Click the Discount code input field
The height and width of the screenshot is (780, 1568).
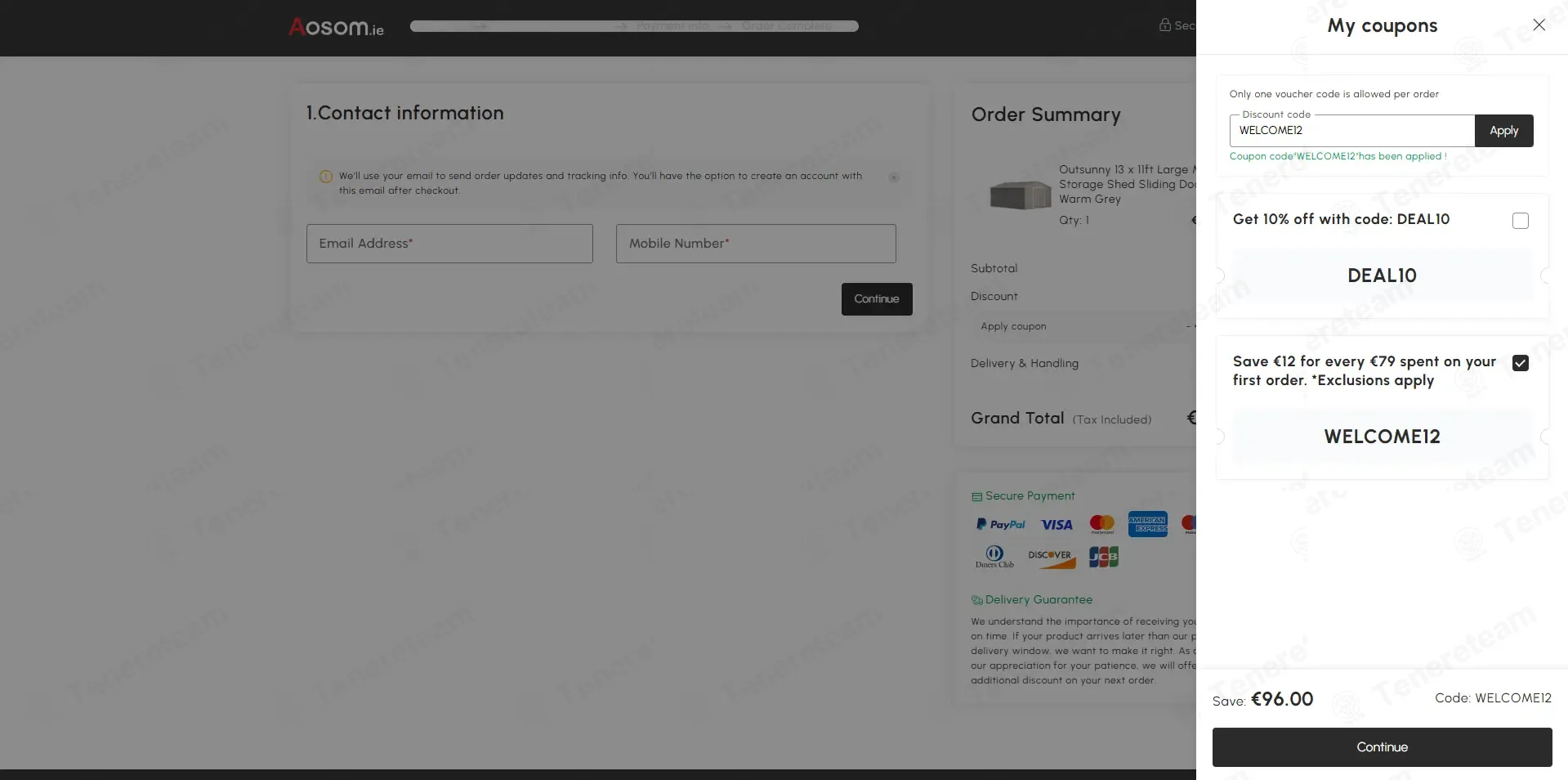[1351, 131]
